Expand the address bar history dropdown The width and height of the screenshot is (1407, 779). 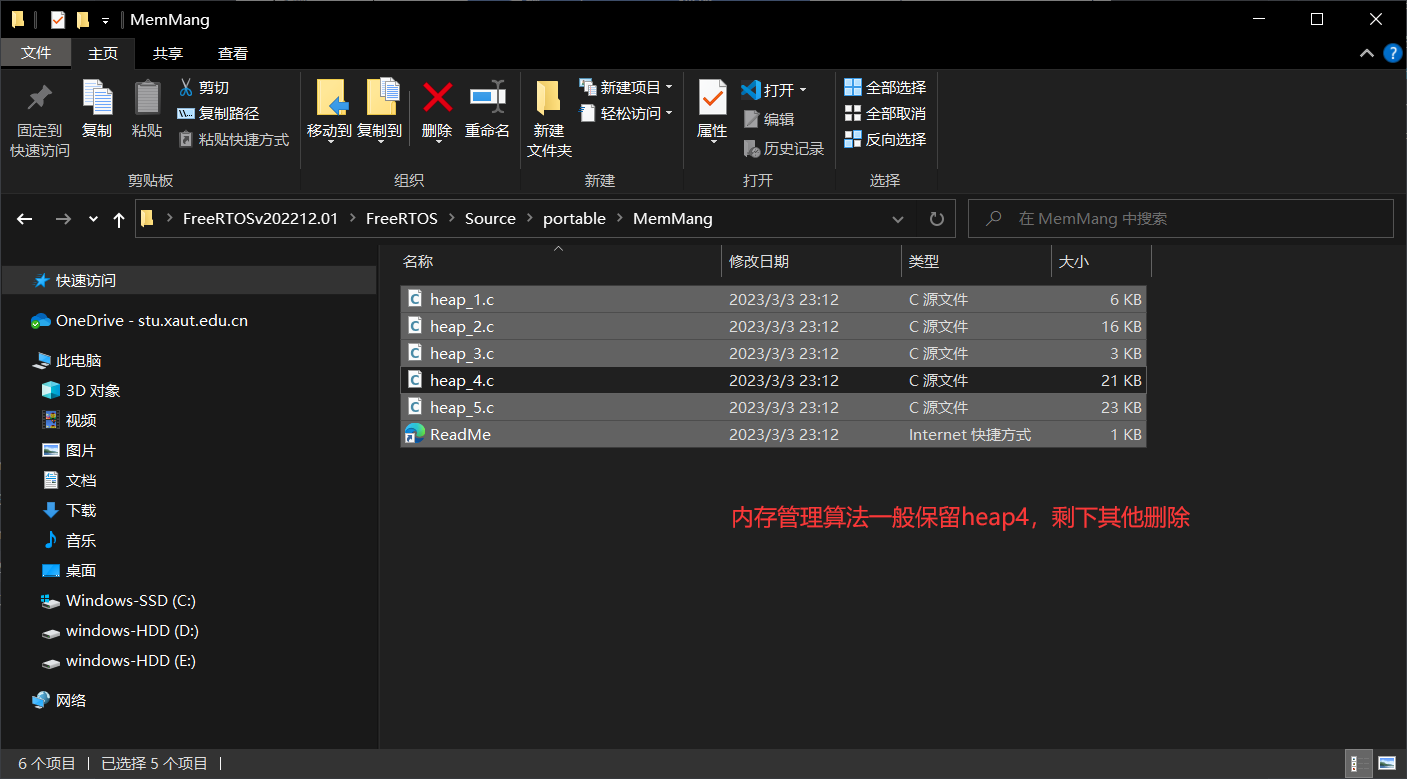point(898,219)
